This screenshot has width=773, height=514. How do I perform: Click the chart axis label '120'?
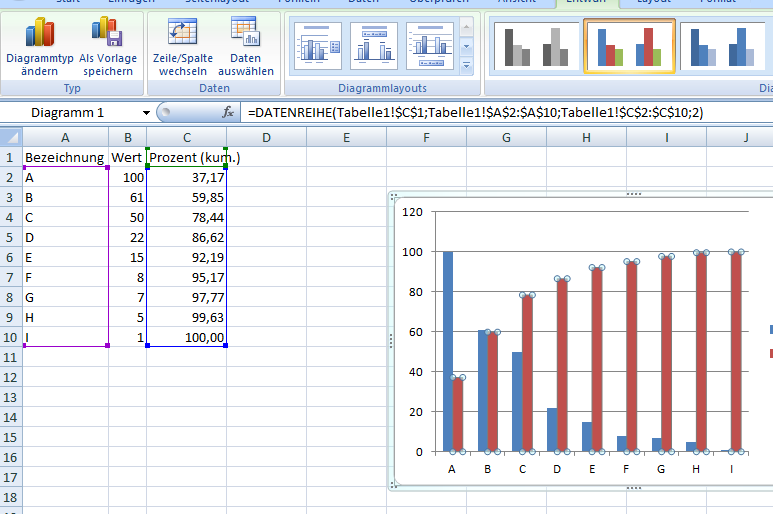click(x=413, y=212)
